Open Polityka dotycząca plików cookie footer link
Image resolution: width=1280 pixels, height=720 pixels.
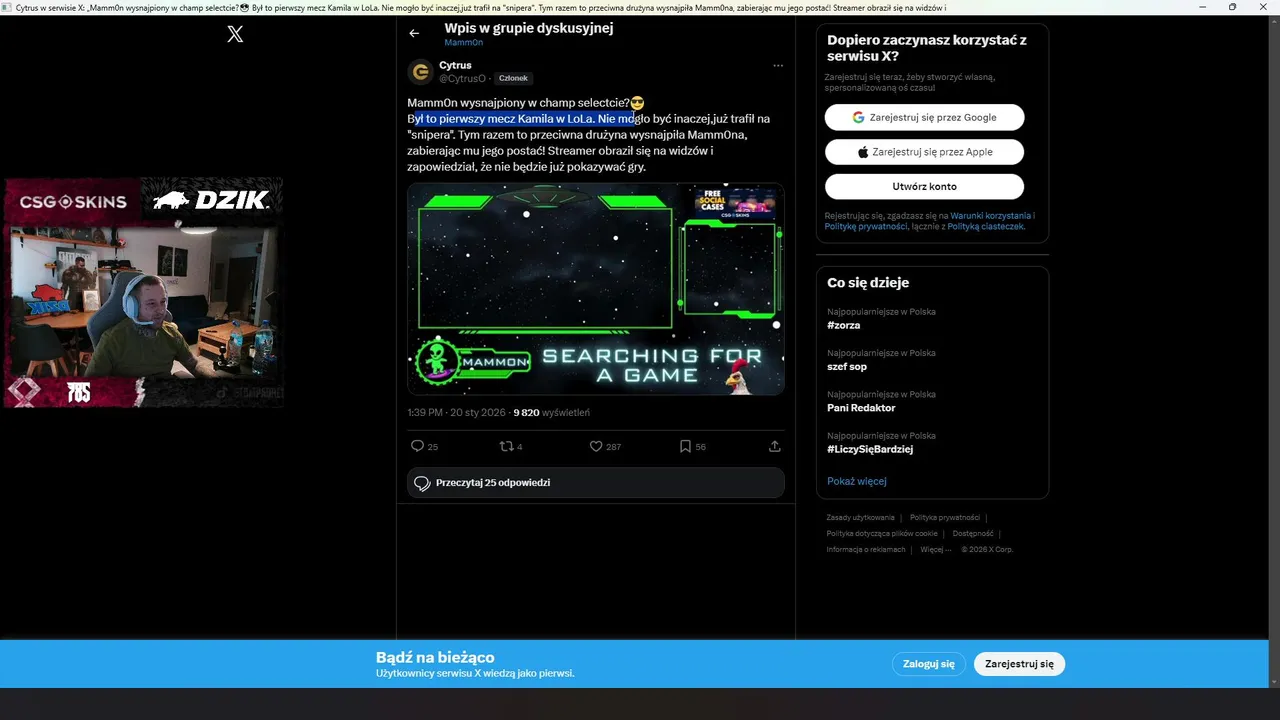tap(882, 533)
